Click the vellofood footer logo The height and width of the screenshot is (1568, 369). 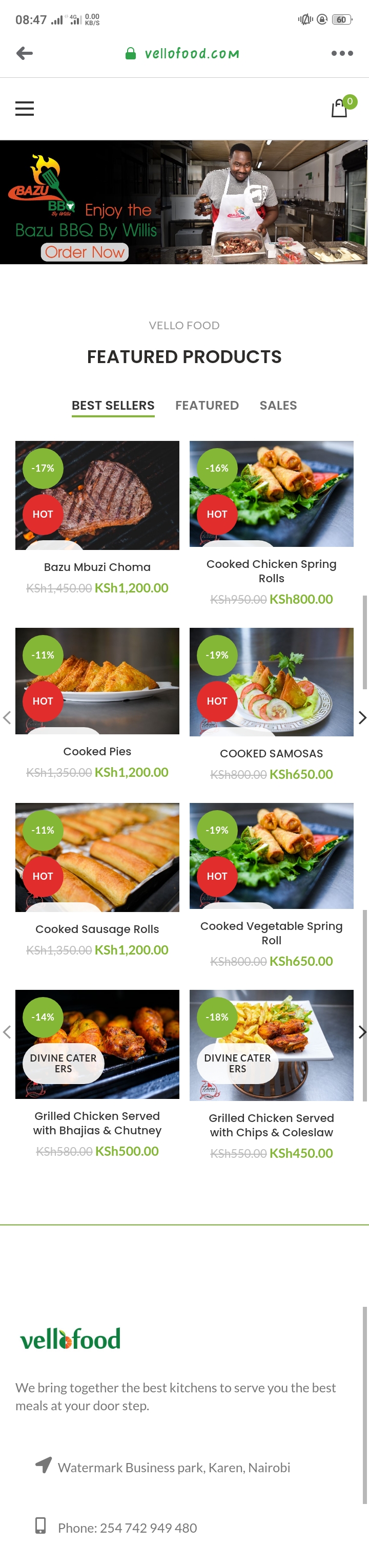point(71,1339)
